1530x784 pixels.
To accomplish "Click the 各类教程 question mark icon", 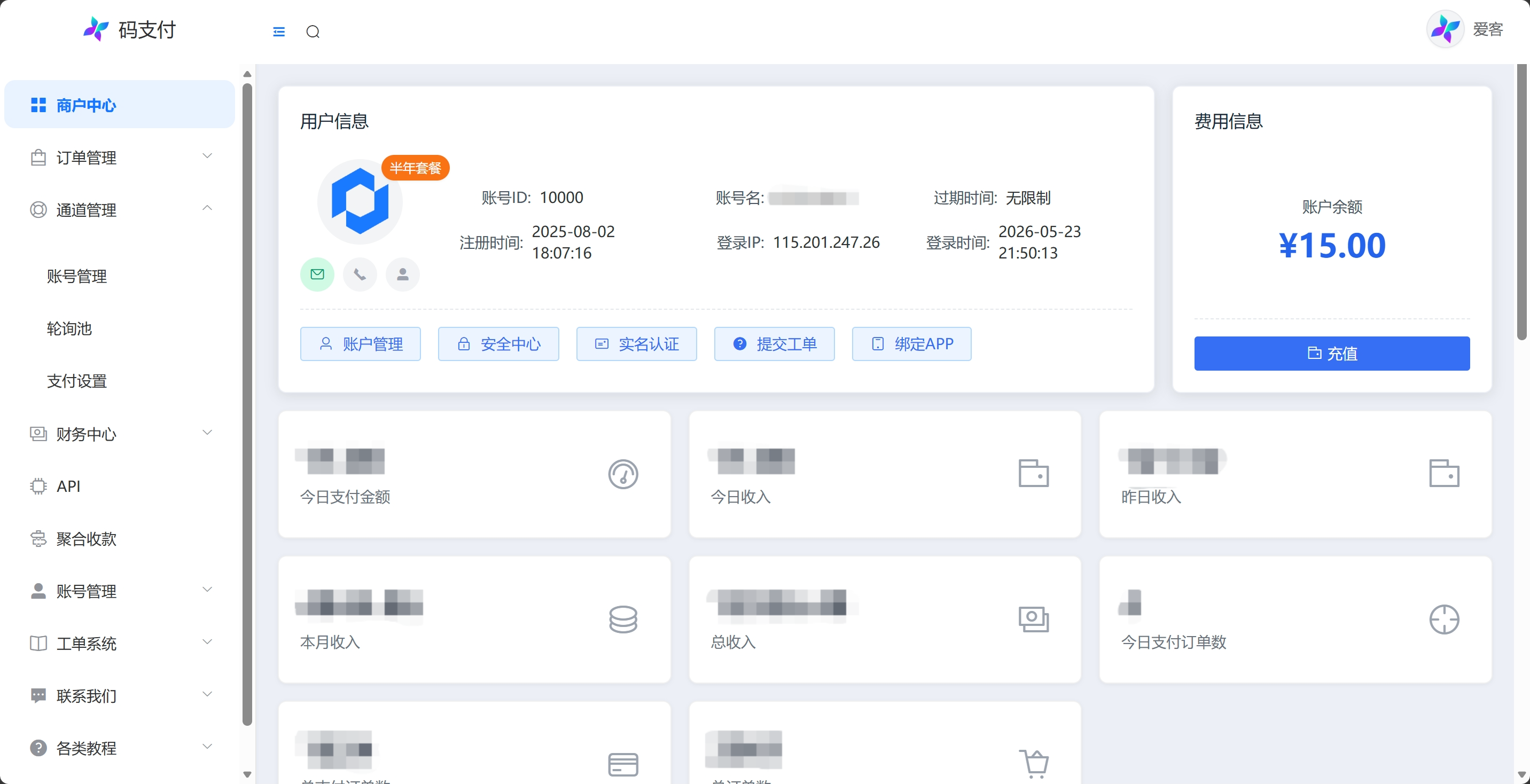I will (x=38, y=748).
